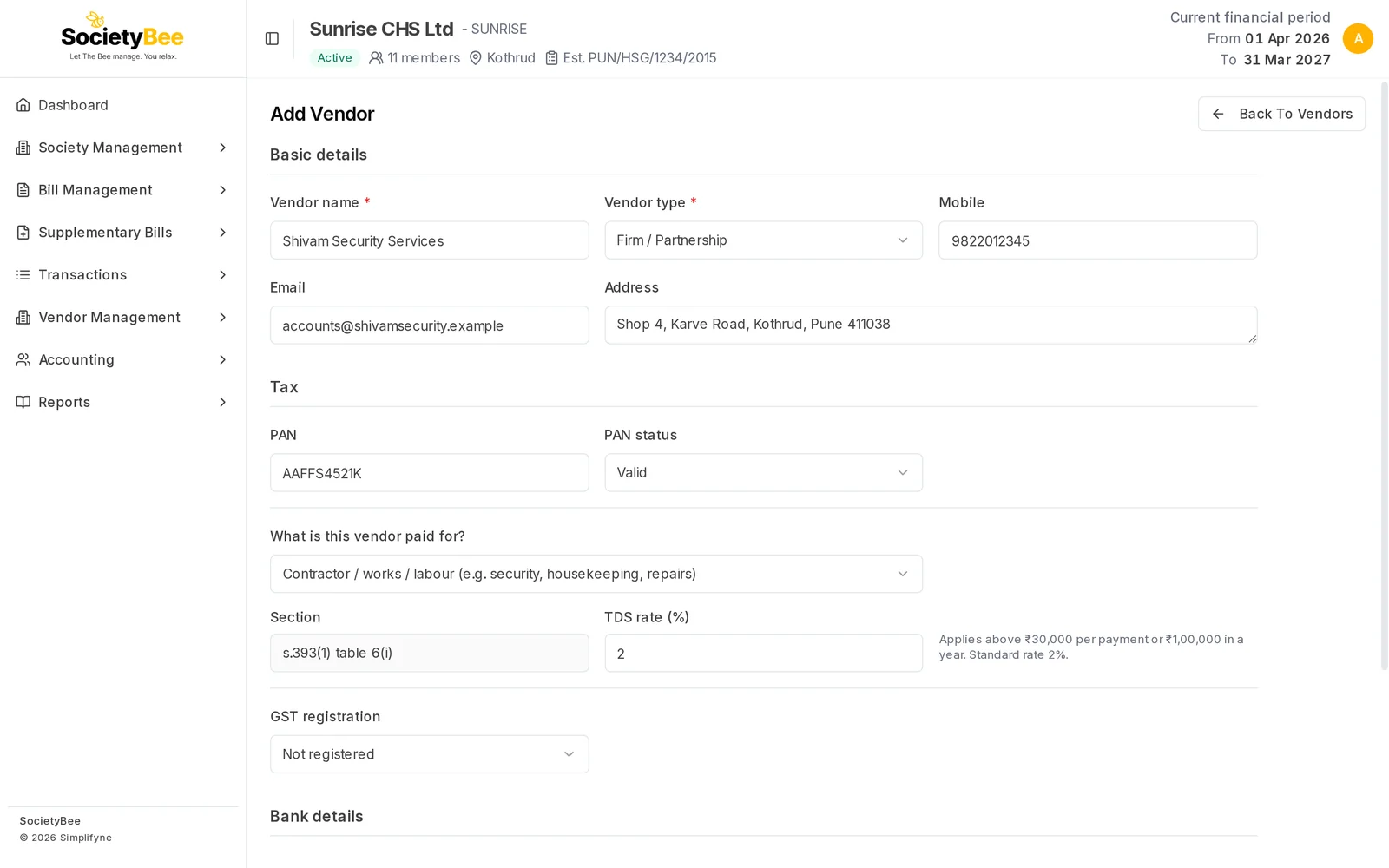This screenshot has width=1389, height=868.
Task: Click the Mobile number field
Action: pyautogui.click(x=1098, y=240)
